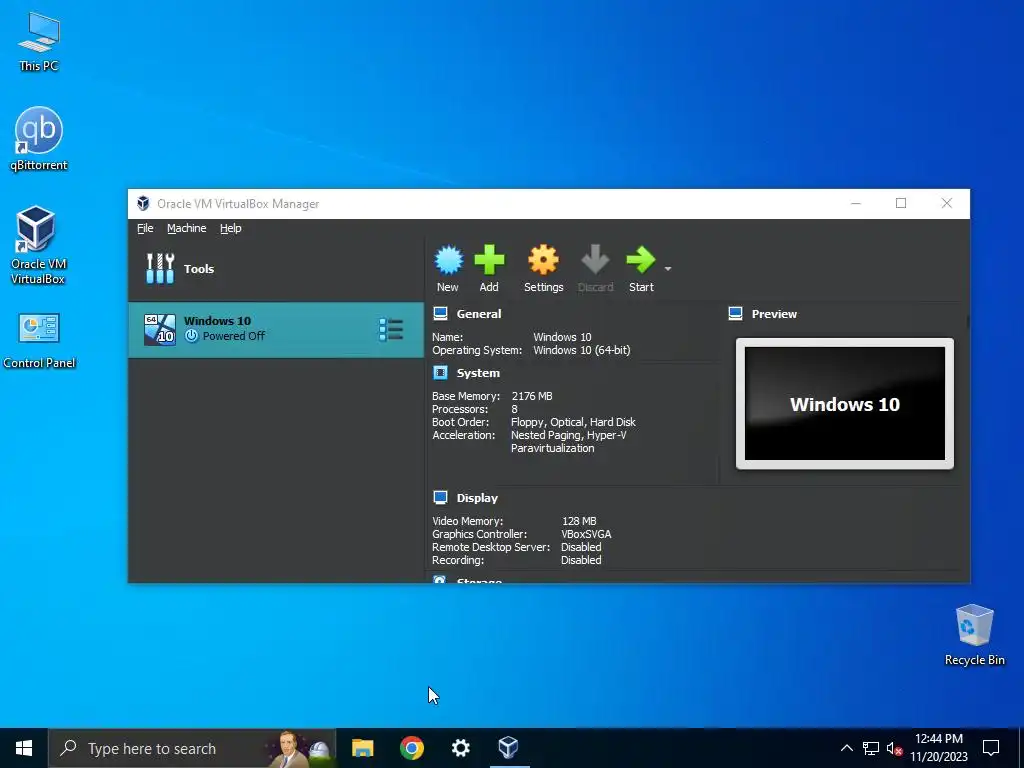The width and height of the screenshot is (1024, 768).
Task: Click the VBoxSVGA graphics controller value
Action: 586,534
